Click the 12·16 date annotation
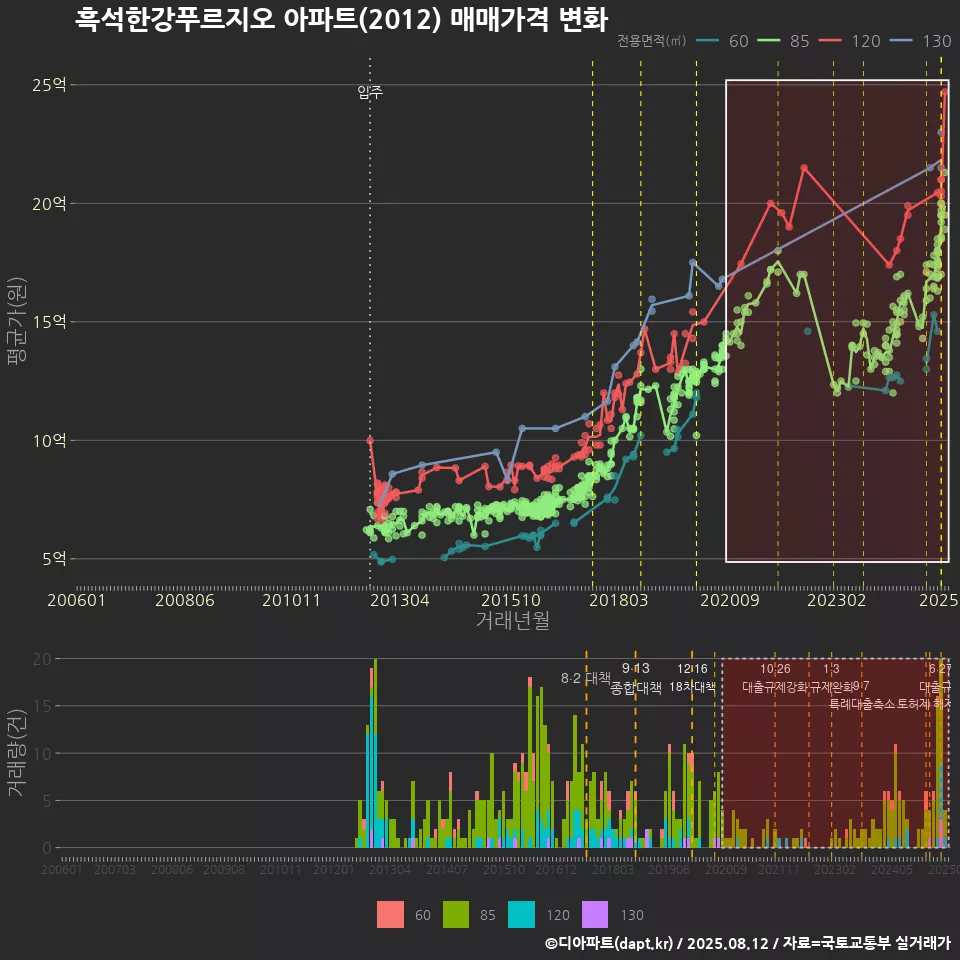The height and width of the screenshot is (960, 960). pyautogui.click(x=692, y=669)
